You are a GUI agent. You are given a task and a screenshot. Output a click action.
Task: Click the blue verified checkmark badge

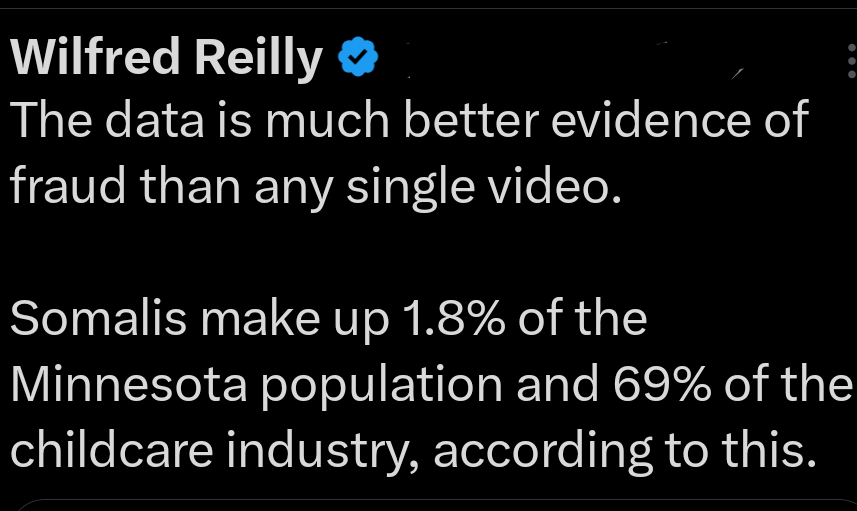click(x=360, y=59)
